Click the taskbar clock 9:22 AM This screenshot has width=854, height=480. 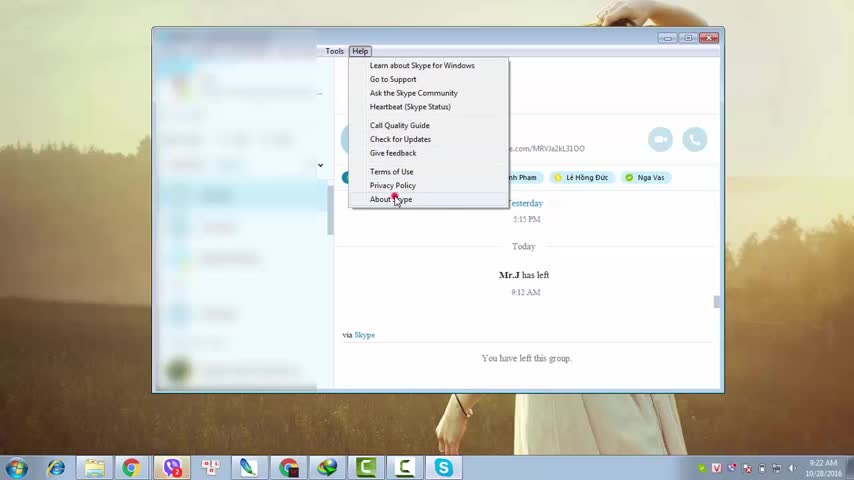click(x=823, y=463)
